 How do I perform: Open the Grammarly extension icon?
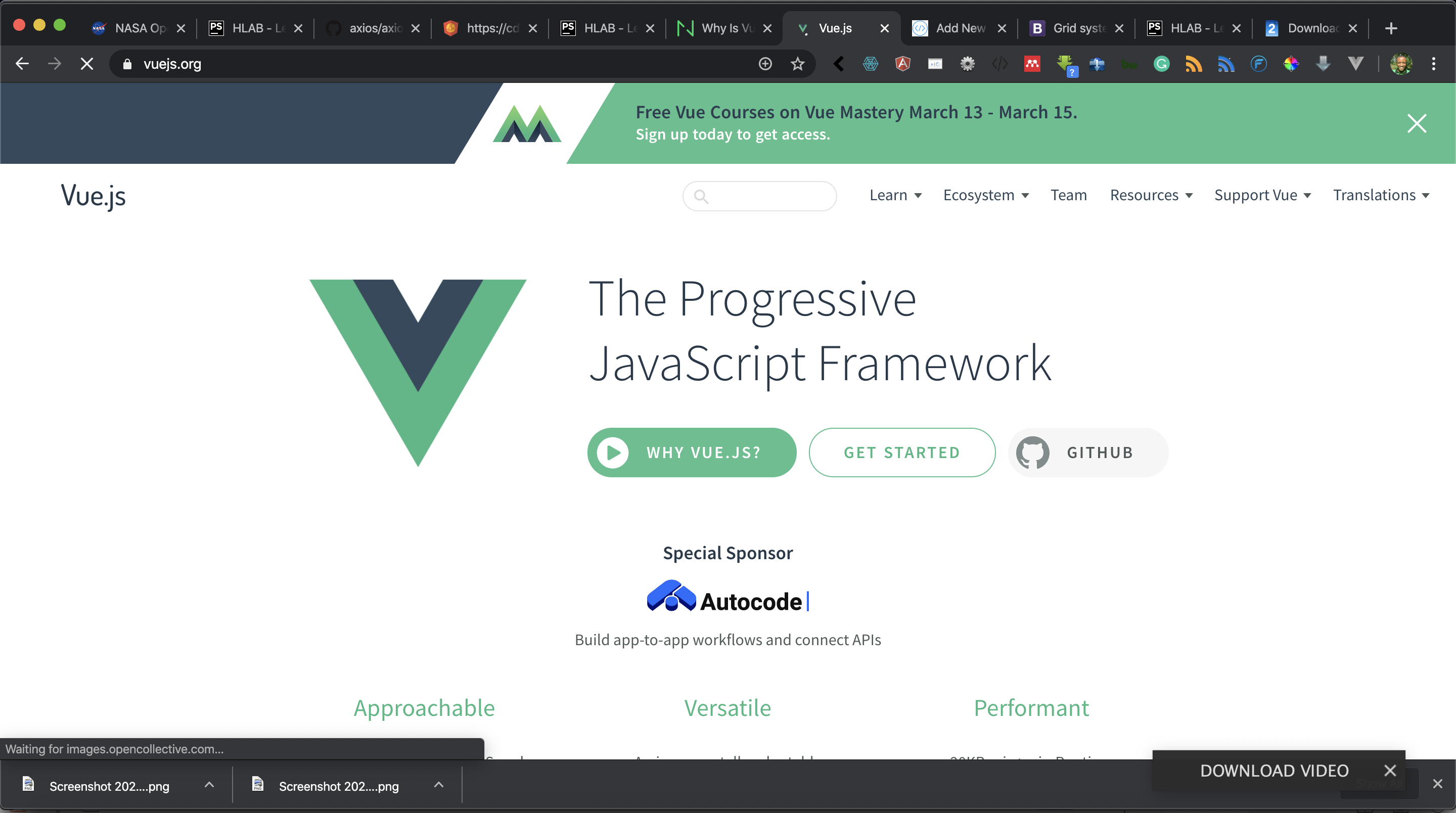point(1161,64)
